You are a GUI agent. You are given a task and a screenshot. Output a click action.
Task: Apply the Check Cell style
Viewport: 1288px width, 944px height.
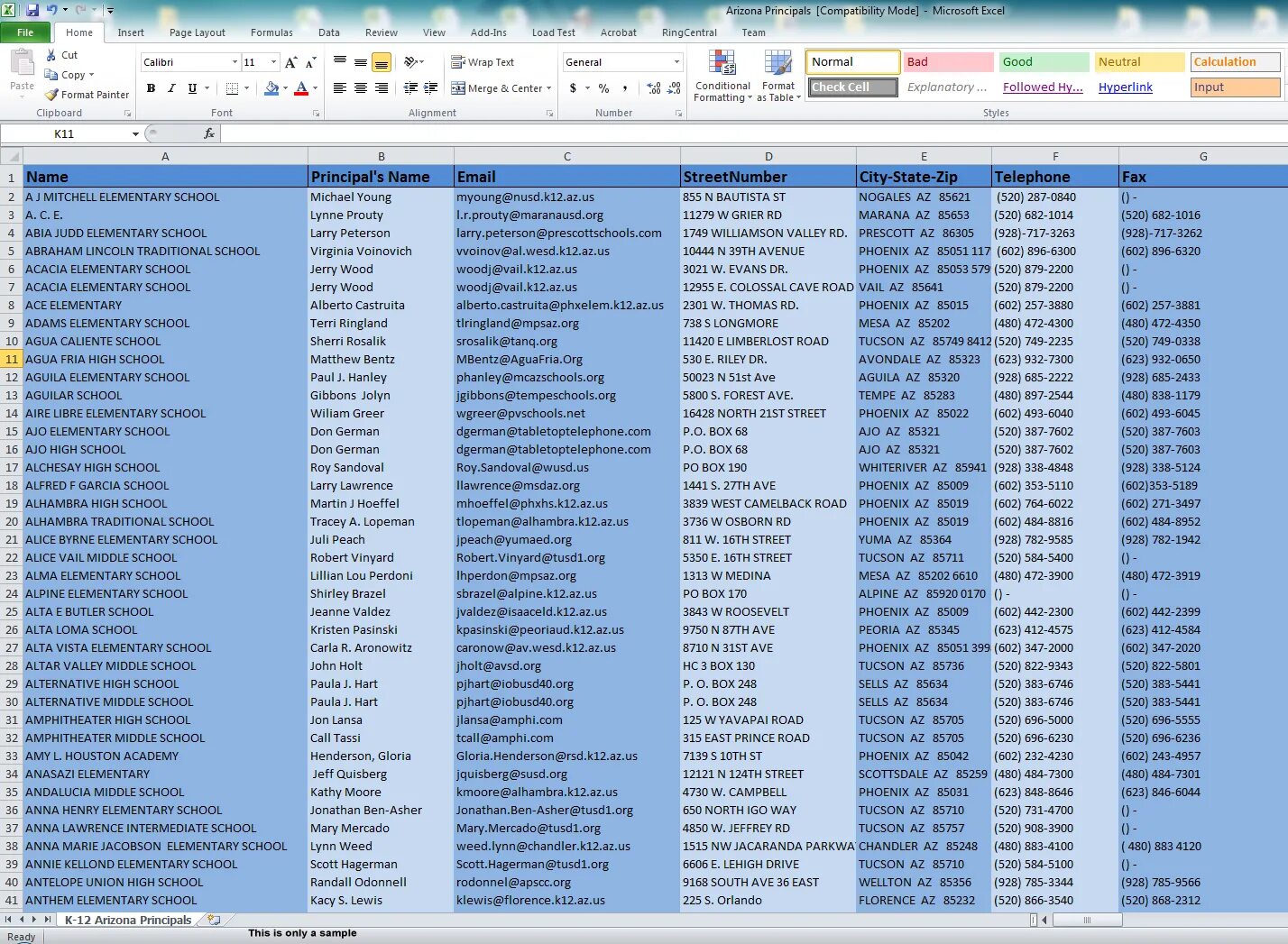tap(852, 87)
